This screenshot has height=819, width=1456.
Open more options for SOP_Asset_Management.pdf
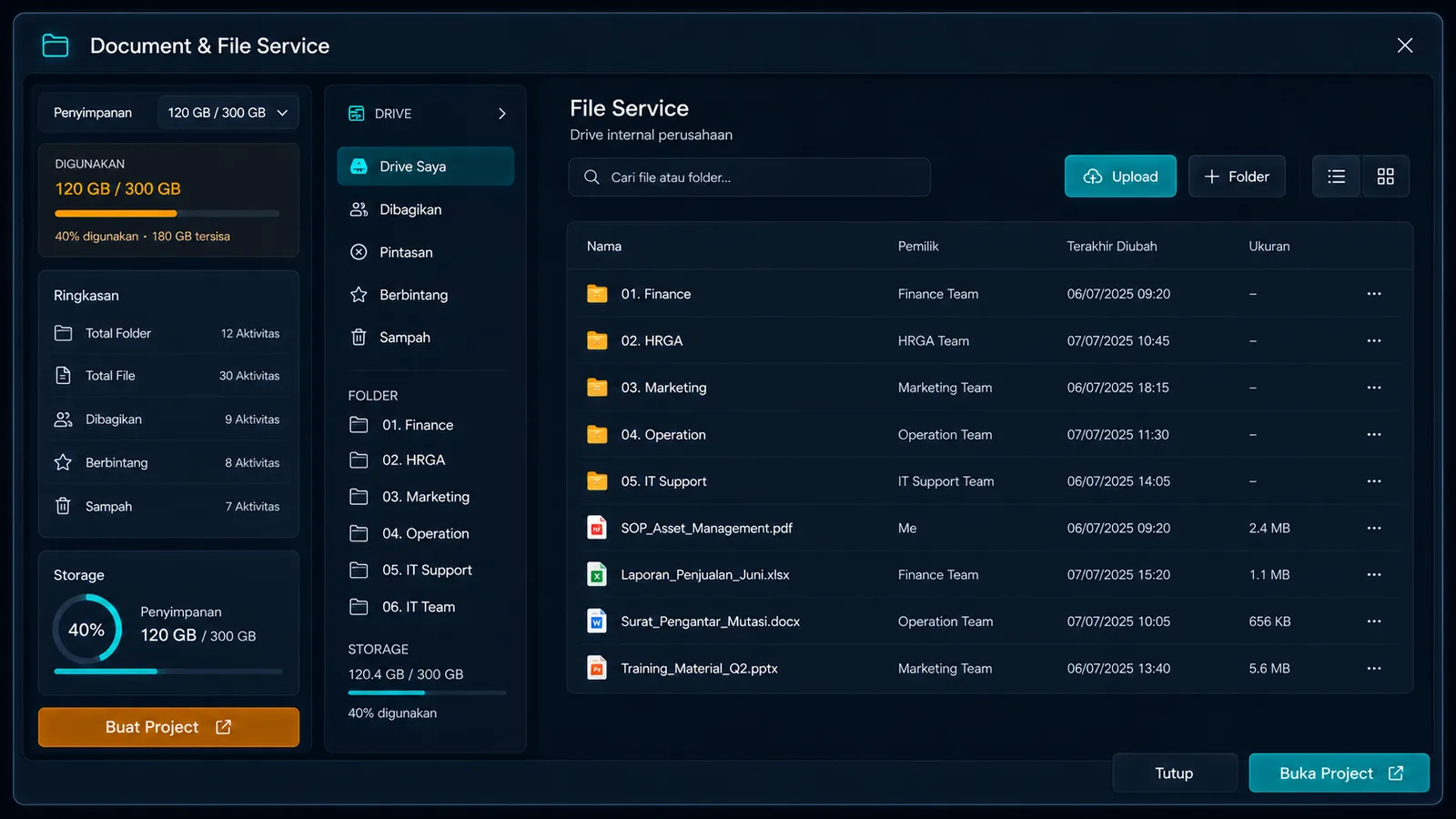tap(1374, 528)
